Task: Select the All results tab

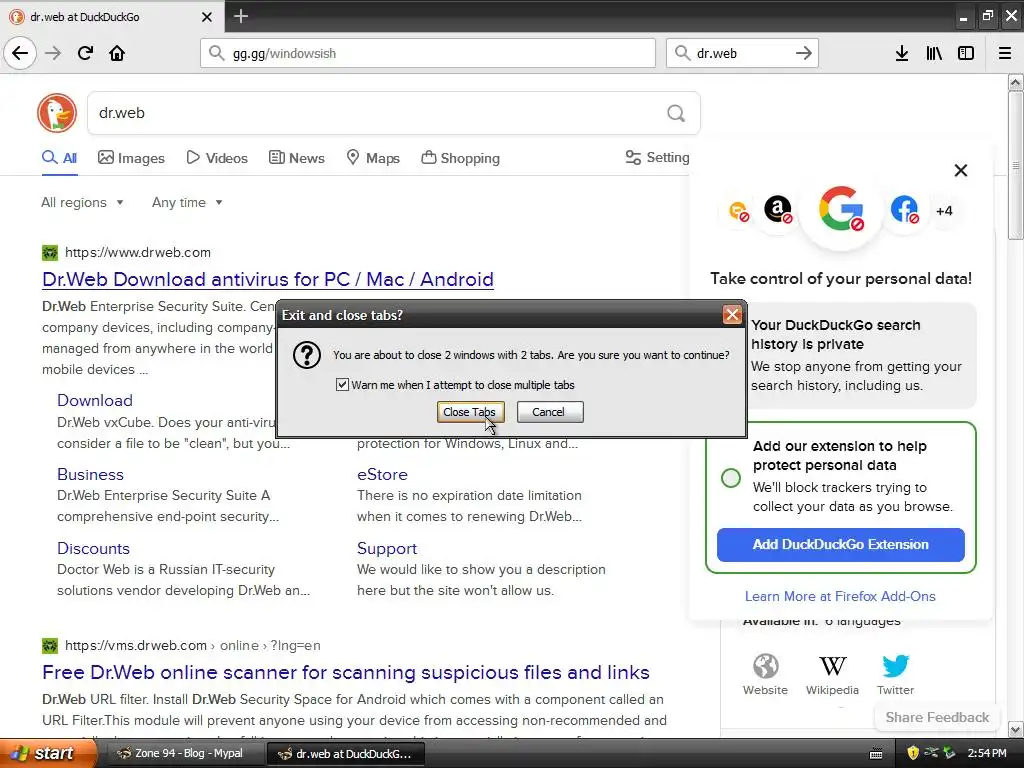Action: (x=59, y=158)
